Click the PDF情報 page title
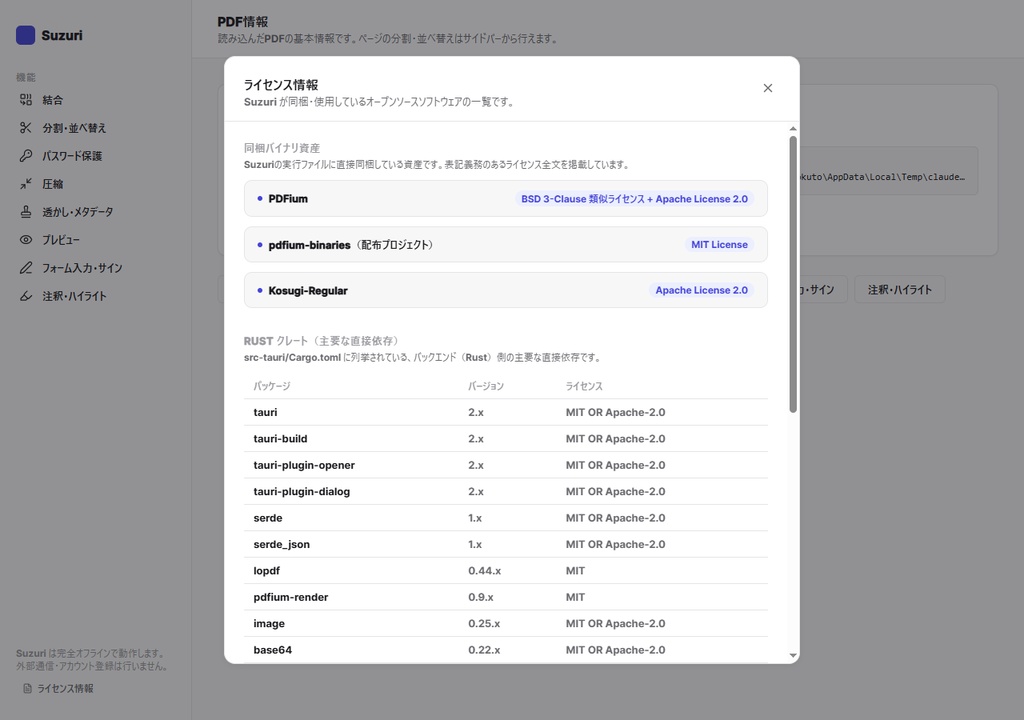1024x720 pixels. click(242, 22)
